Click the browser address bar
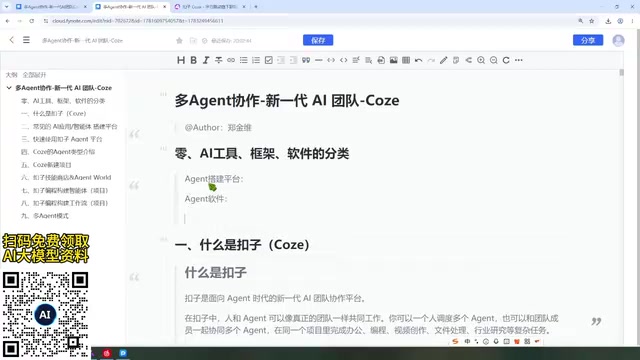Viewport: 640px width, 360px height. (x=310, y=21)
